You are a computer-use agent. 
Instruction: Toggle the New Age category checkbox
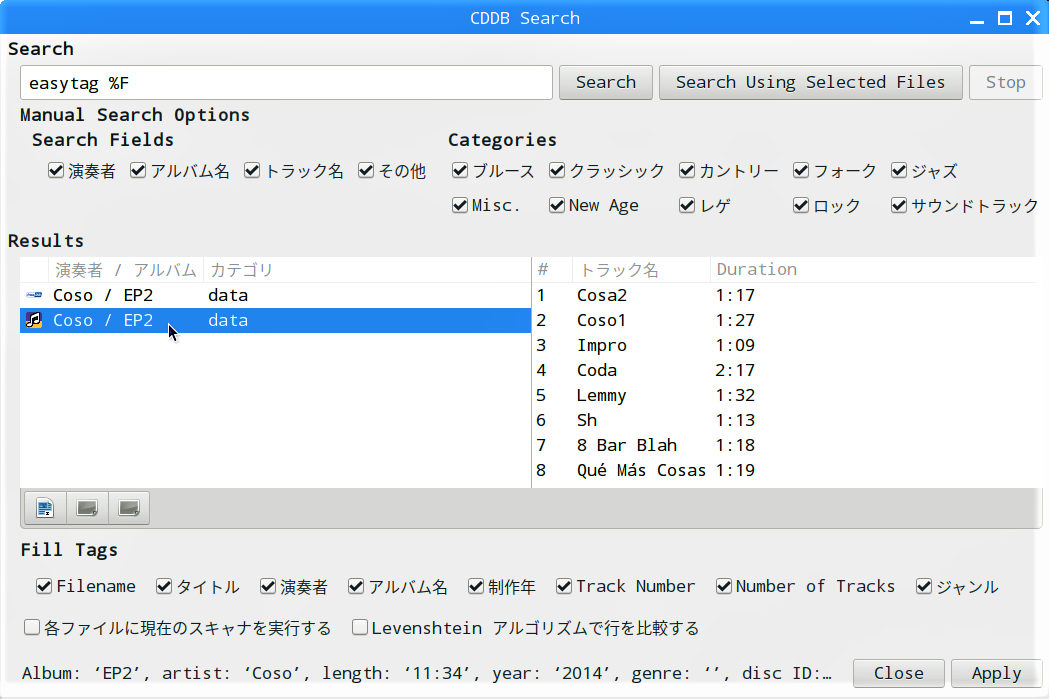point(557,205)
